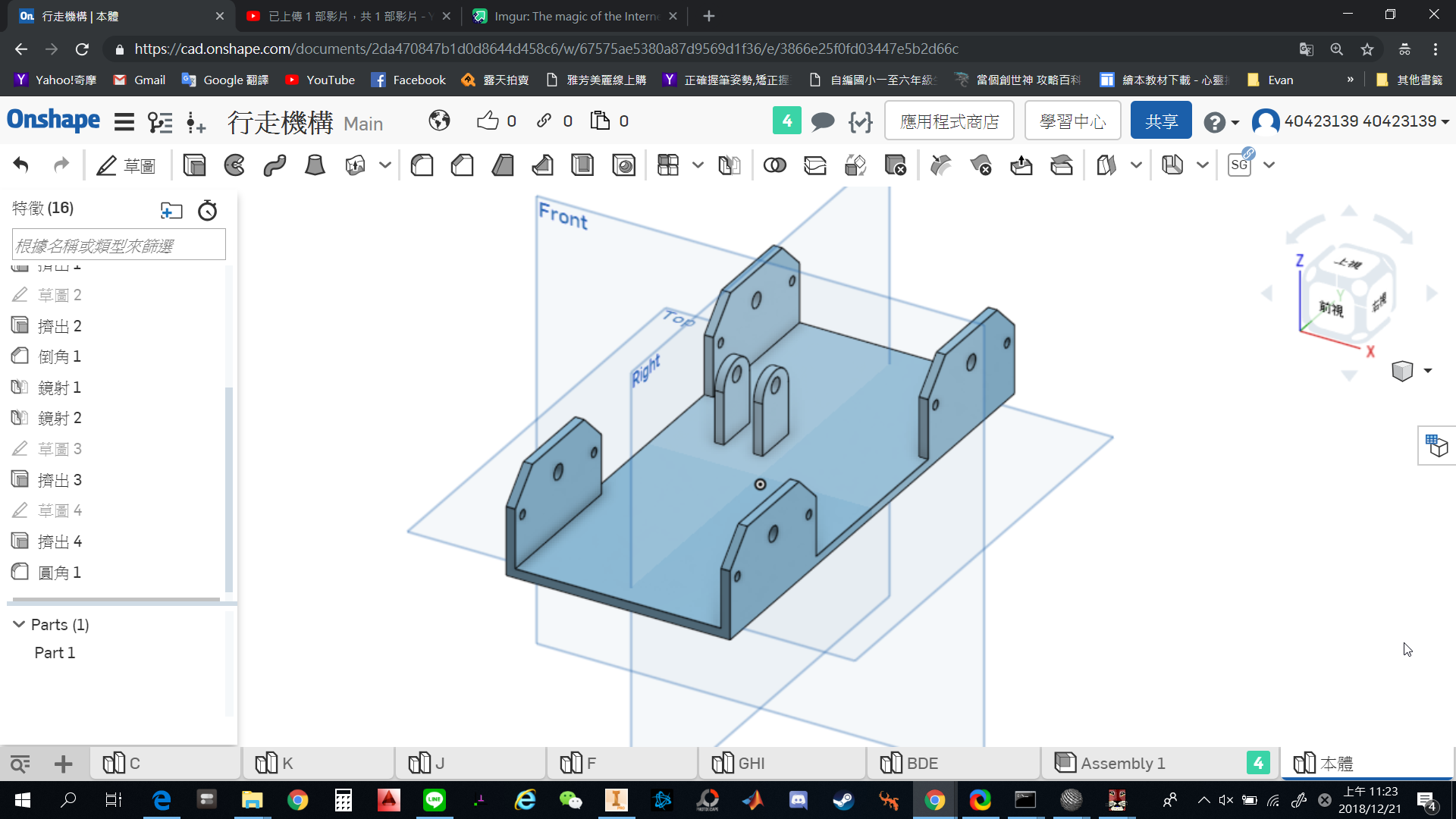This screenshot has height=819, width=1456.
Task: Select the Revolve tool icon
Action: click(234, 165)
